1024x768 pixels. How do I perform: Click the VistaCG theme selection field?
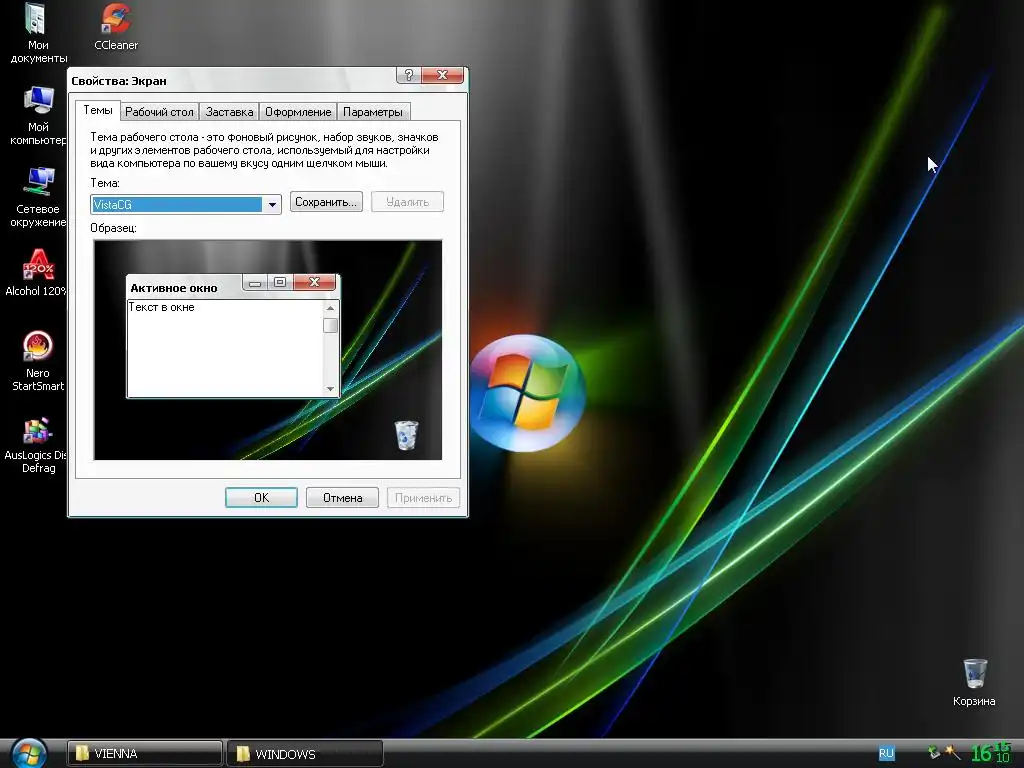coord(176,204)
